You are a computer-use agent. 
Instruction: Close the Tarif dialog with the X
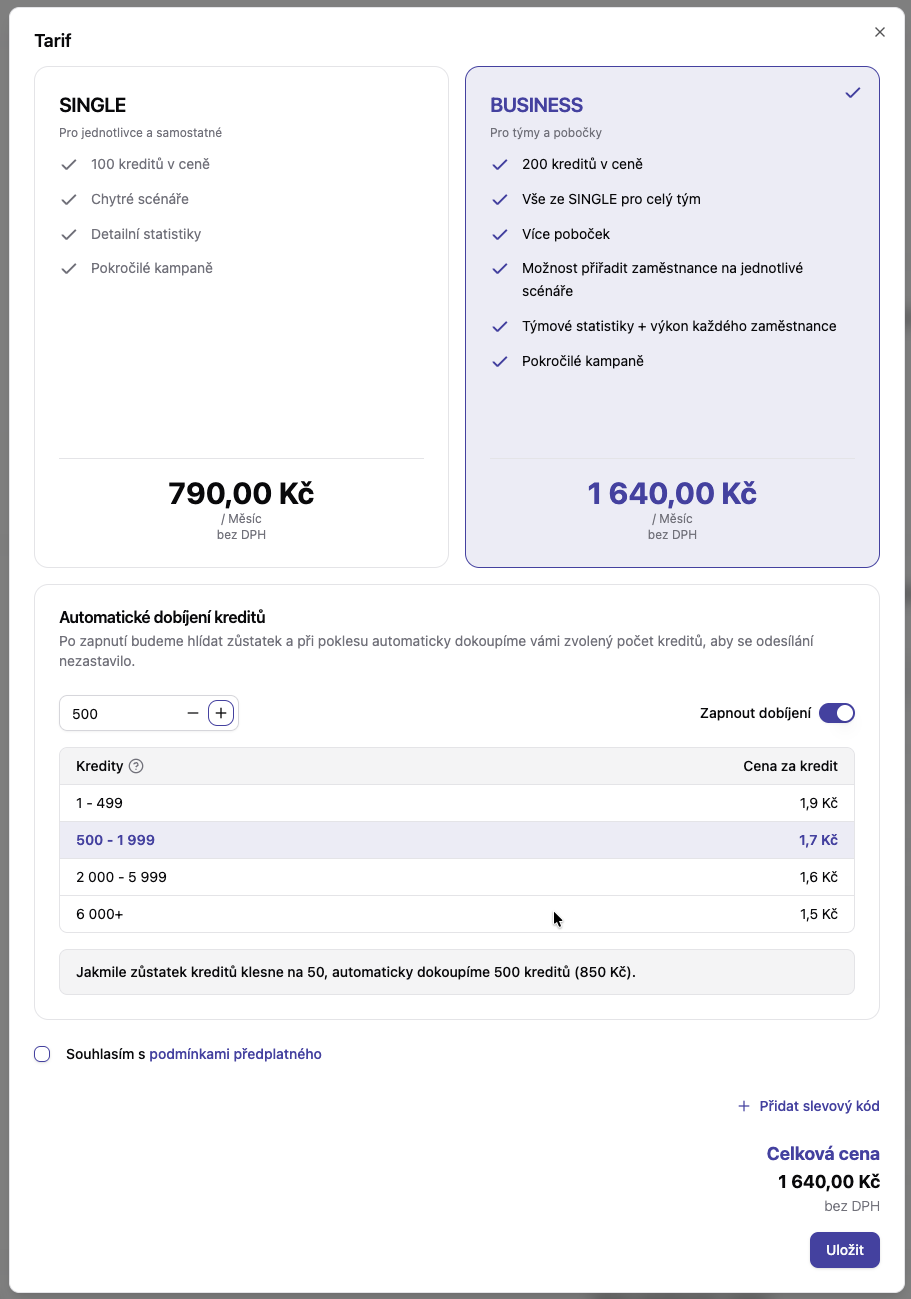(879, 31)
